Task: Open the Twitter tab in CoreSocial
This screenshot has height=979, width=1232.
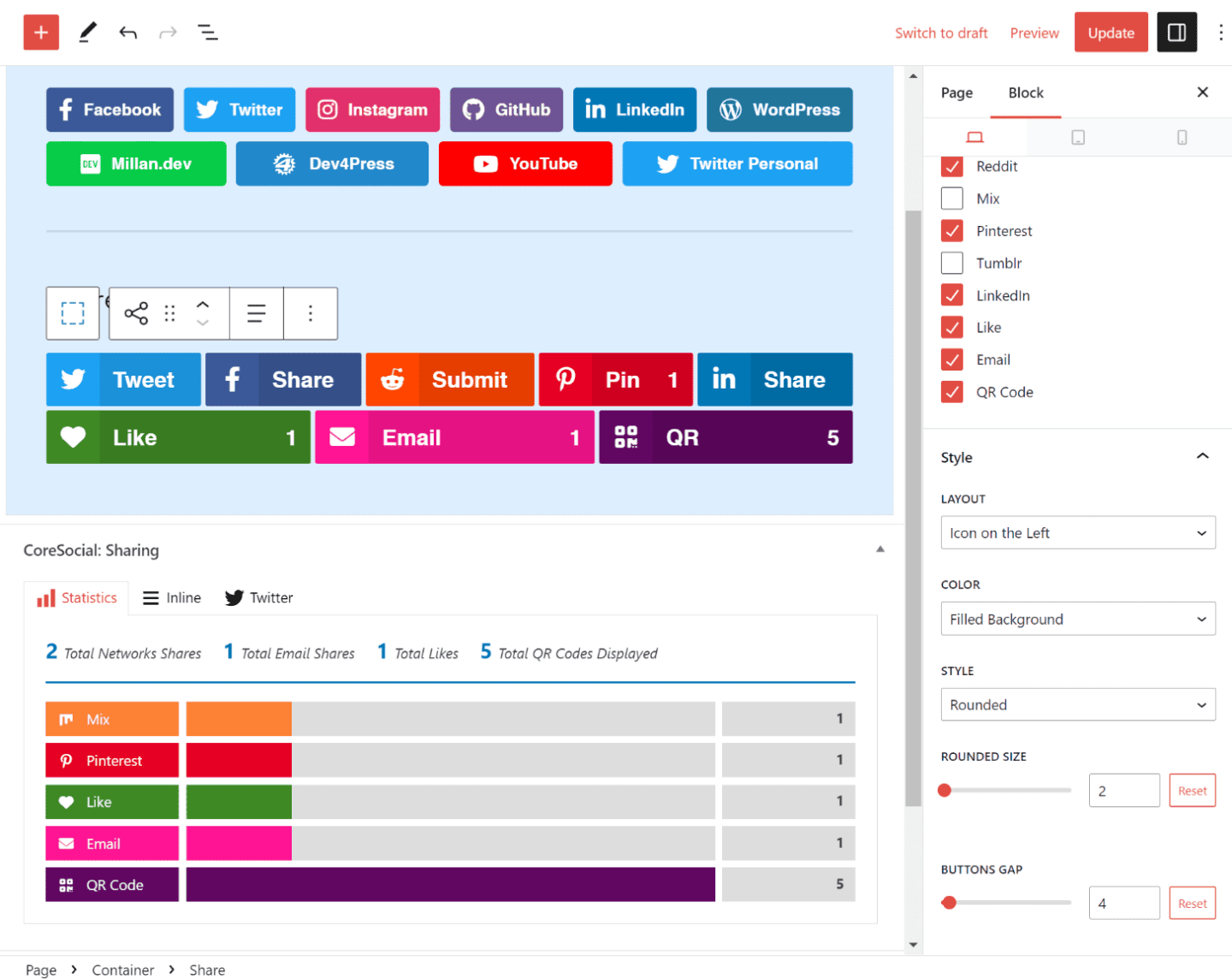Action: pos(258,598)
